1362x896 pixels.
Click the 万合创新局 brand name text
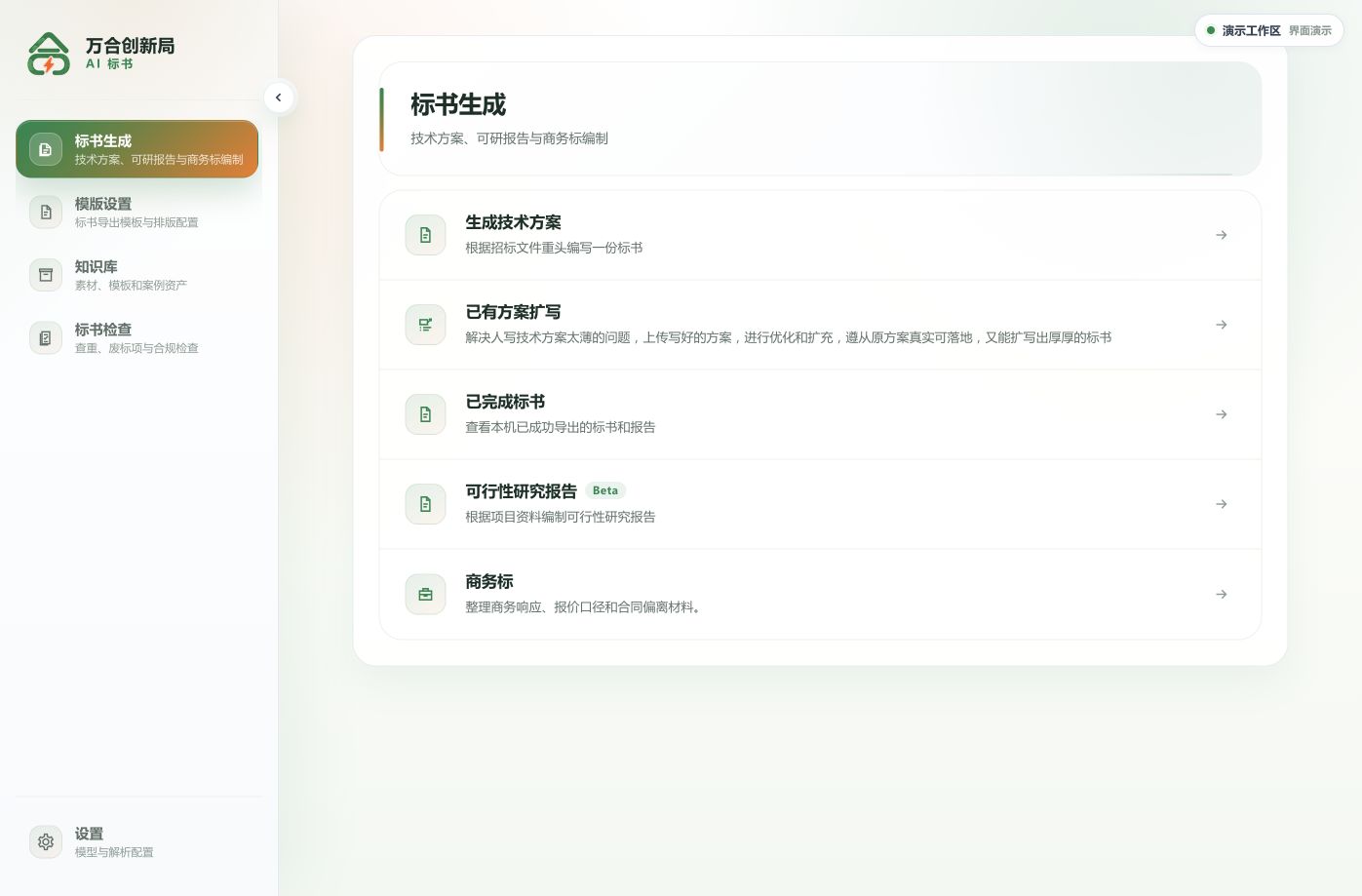[130, 46]
